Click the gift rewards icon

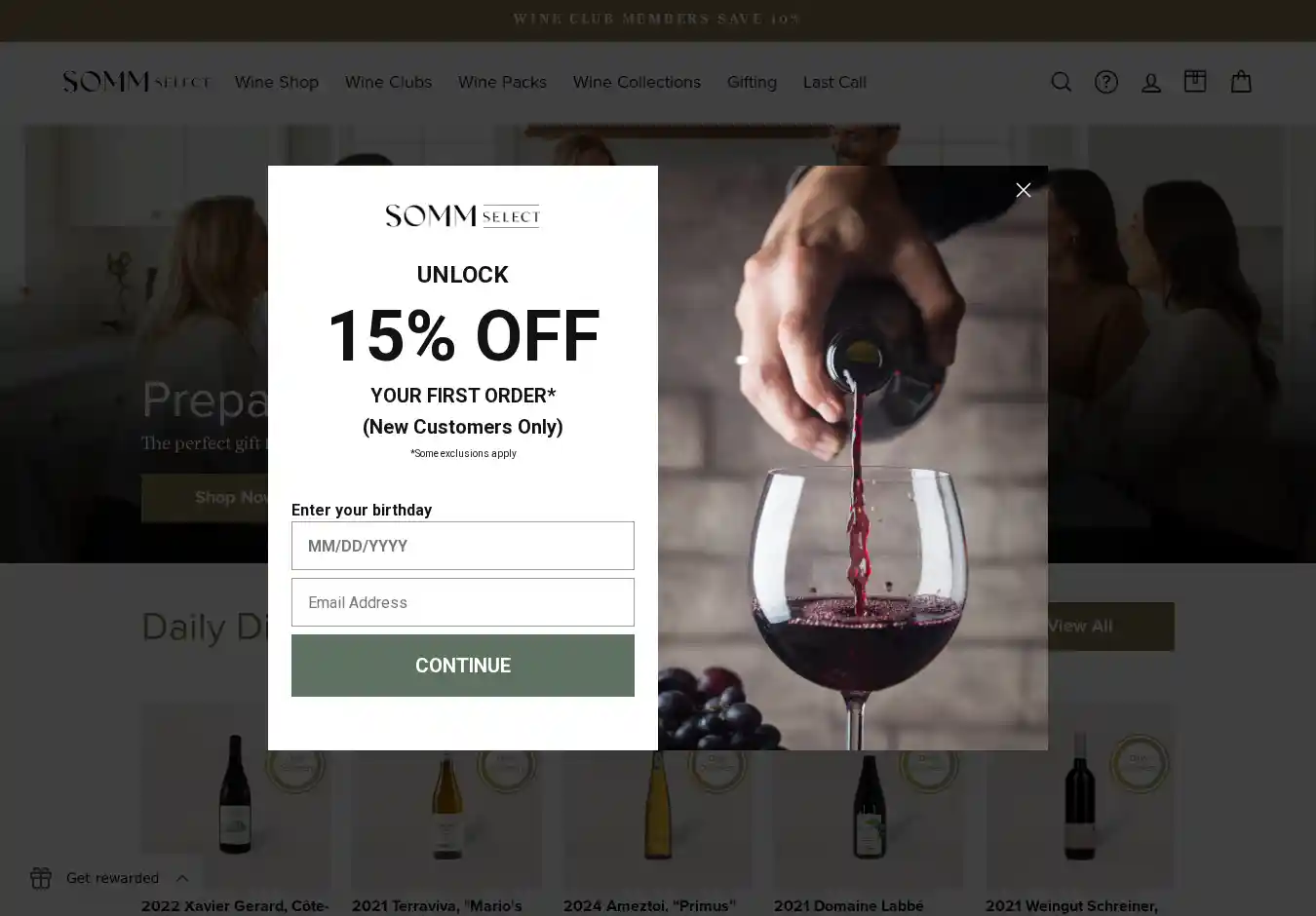tap(41, 878)
